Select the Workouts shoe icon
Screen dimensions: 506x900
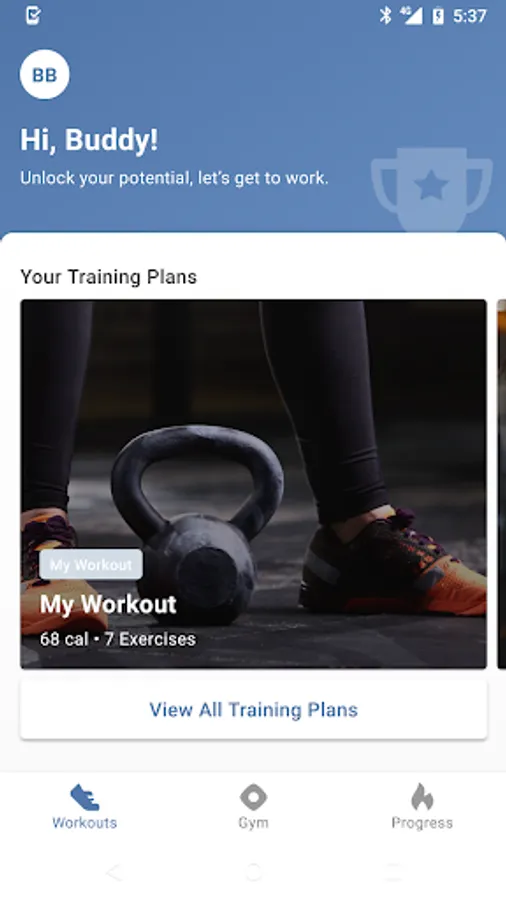click(x=84, y=798)
